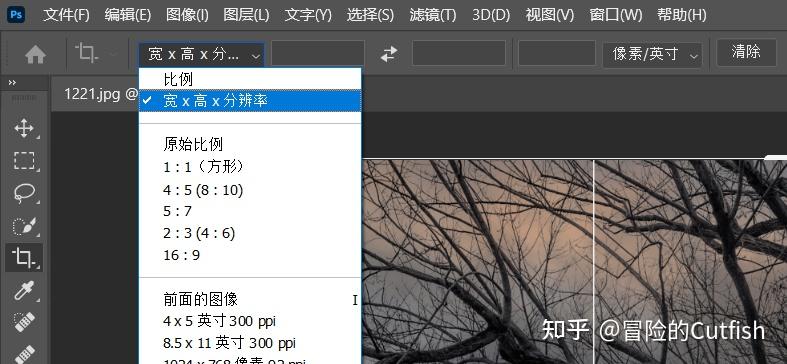Choose checked 宽 x 高 x 分辨率 option
Viewport: 787px width, 364px height.
point(250,101)
